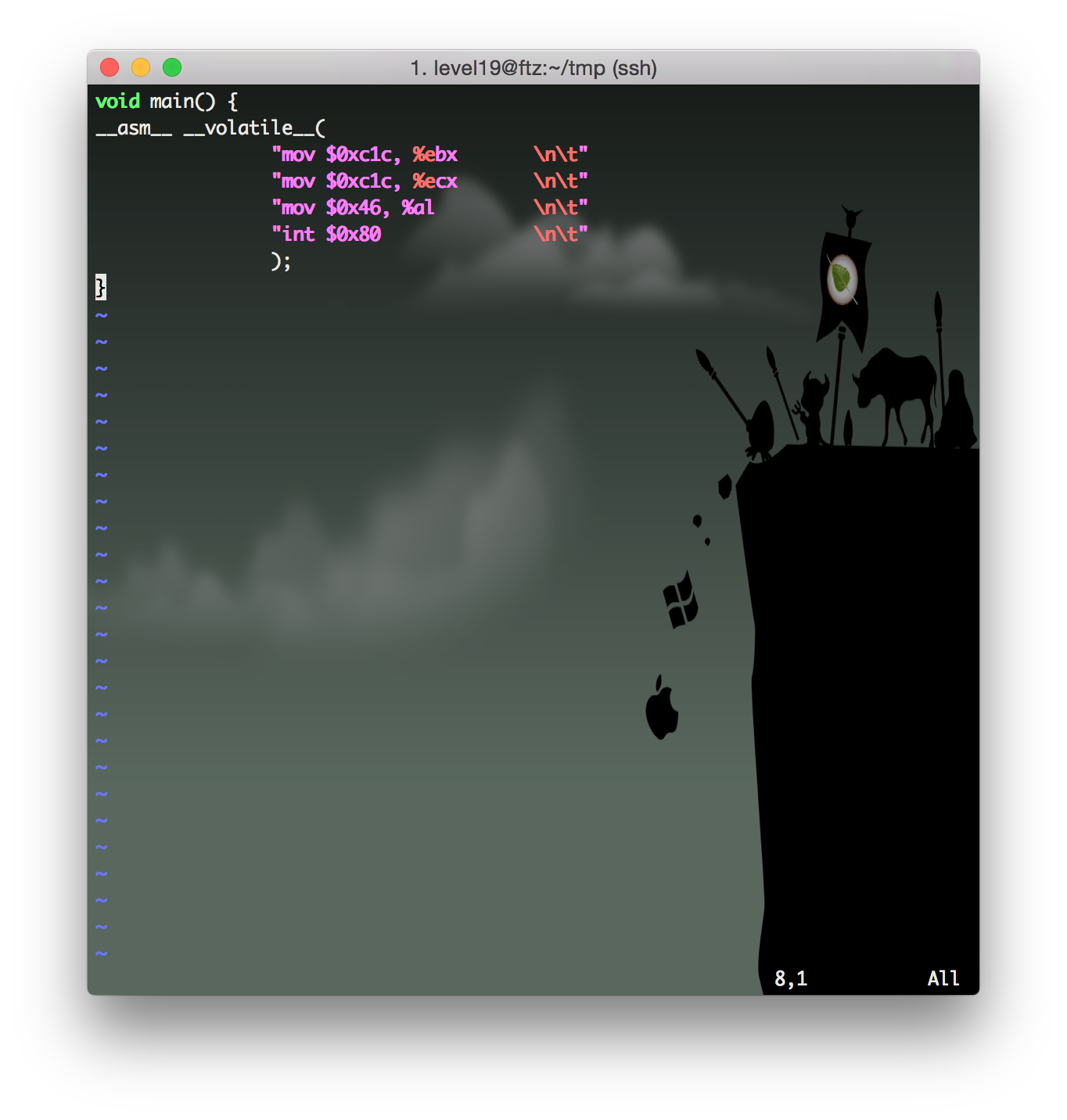Click the red close window button
Image resolution: width=1067 pixels, height=1120 pixels.
pos(110,68)
